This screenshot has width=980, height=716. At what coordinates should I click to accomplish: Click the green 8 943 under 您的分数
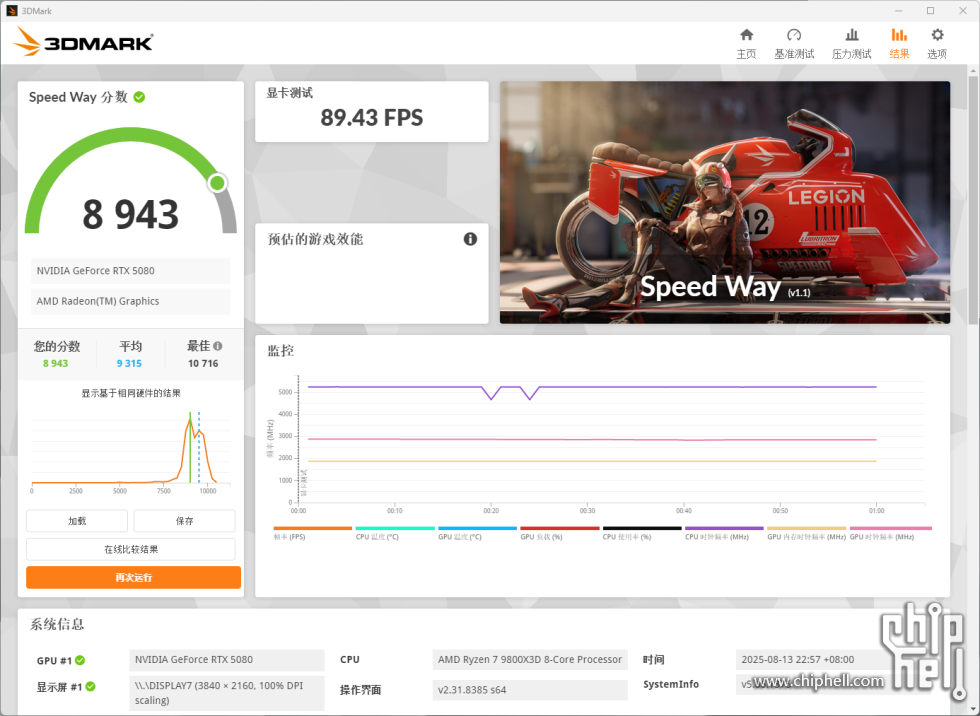click(56, 364)
